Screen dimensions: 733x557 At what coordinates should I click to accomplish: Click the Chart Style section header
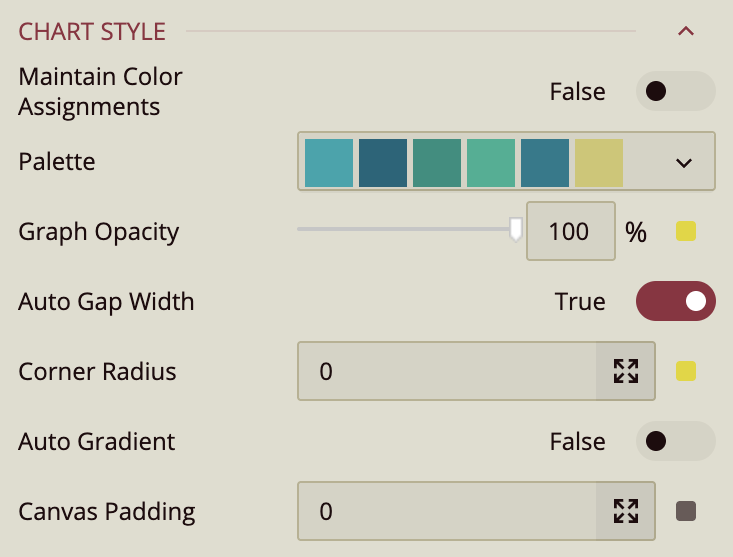[92, 31]
